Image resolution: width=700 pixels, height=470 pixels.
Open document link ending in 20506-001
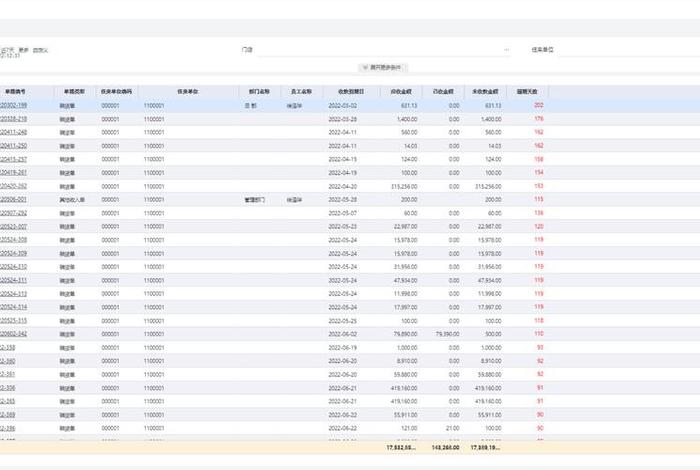[x=14, y=199]
